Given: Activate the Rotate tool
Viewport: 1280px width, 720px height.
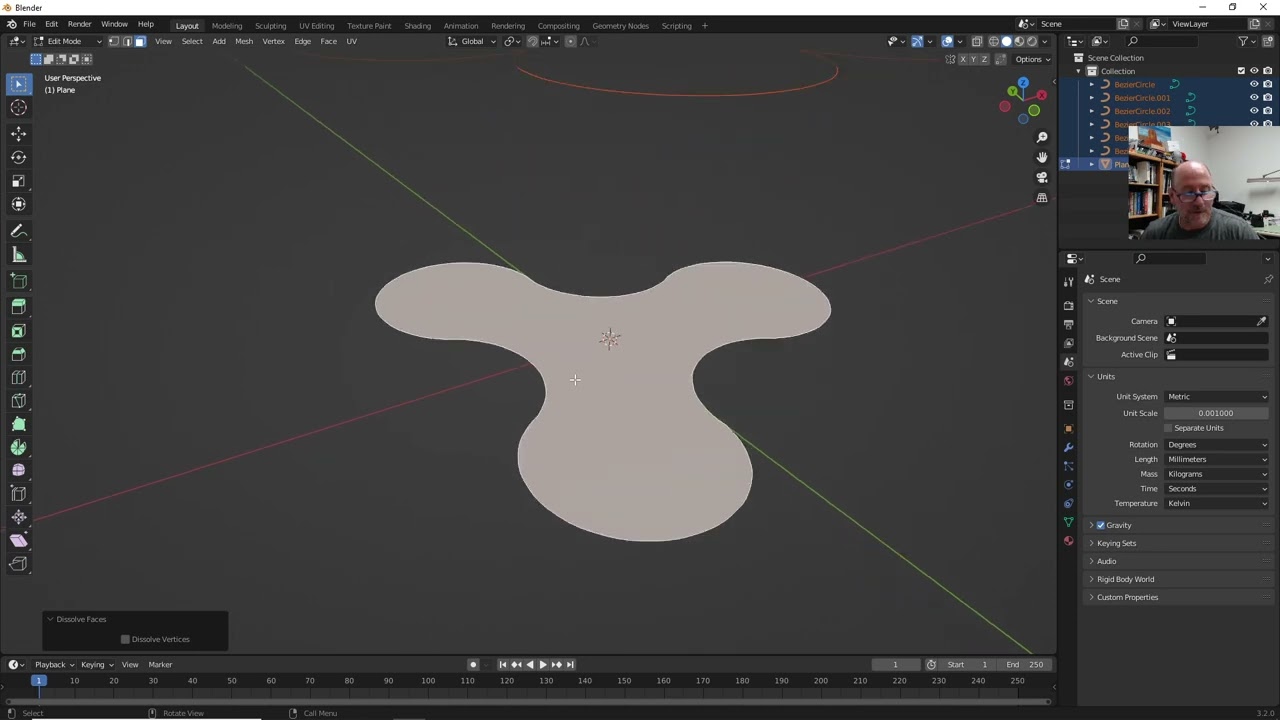Looking at the screenshot, I should tap(18, 157).
